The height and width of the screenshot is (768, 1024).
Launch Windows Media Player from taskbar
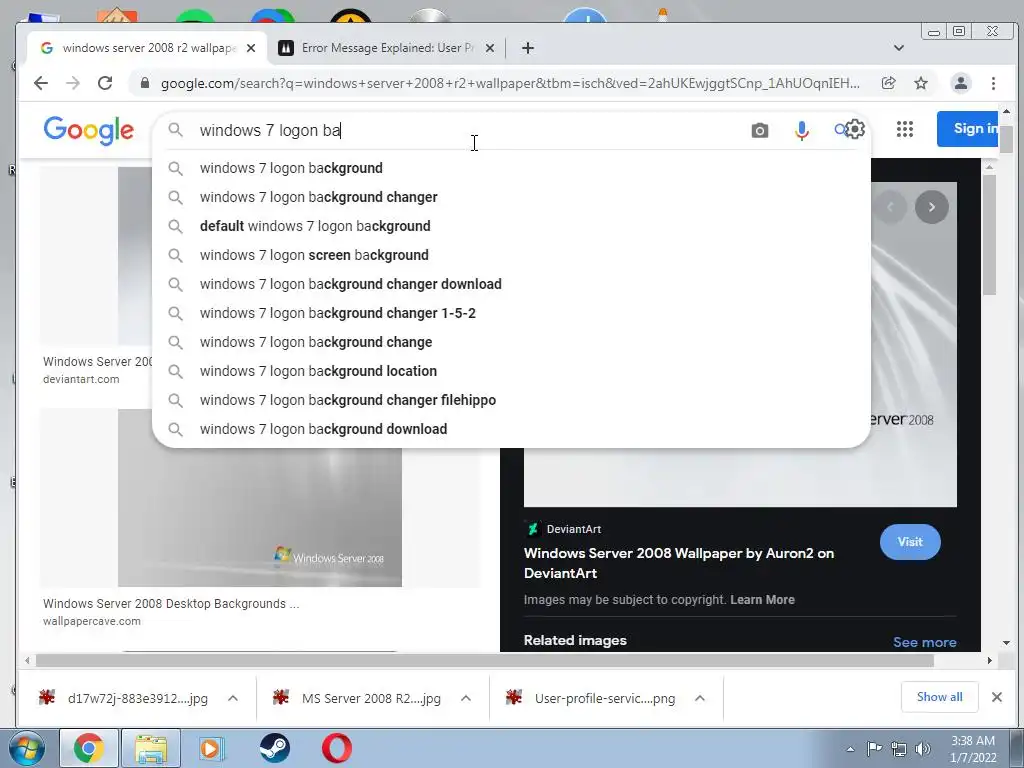coord(211,748)
